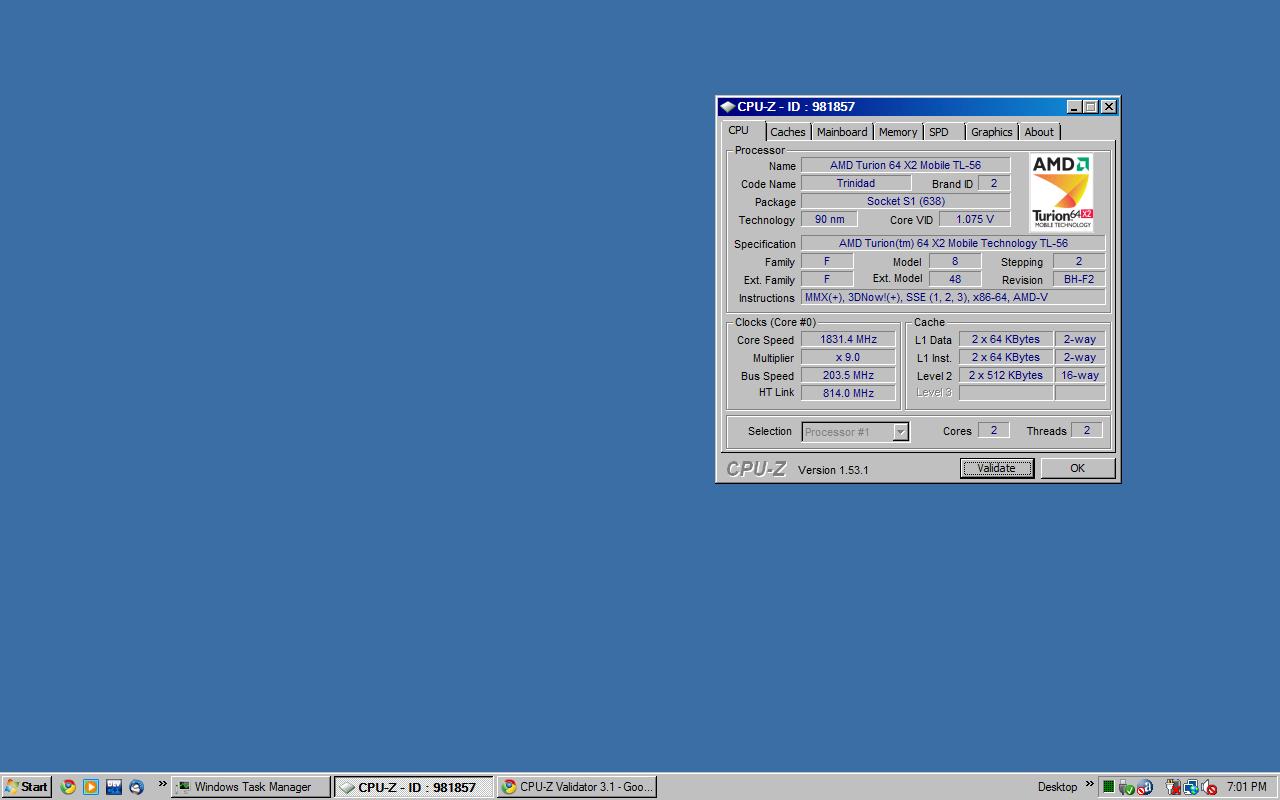Click the blue 'a' blocked tray icon
The width and height of the screenshot is (1280, 800).
pos(1145,787)
